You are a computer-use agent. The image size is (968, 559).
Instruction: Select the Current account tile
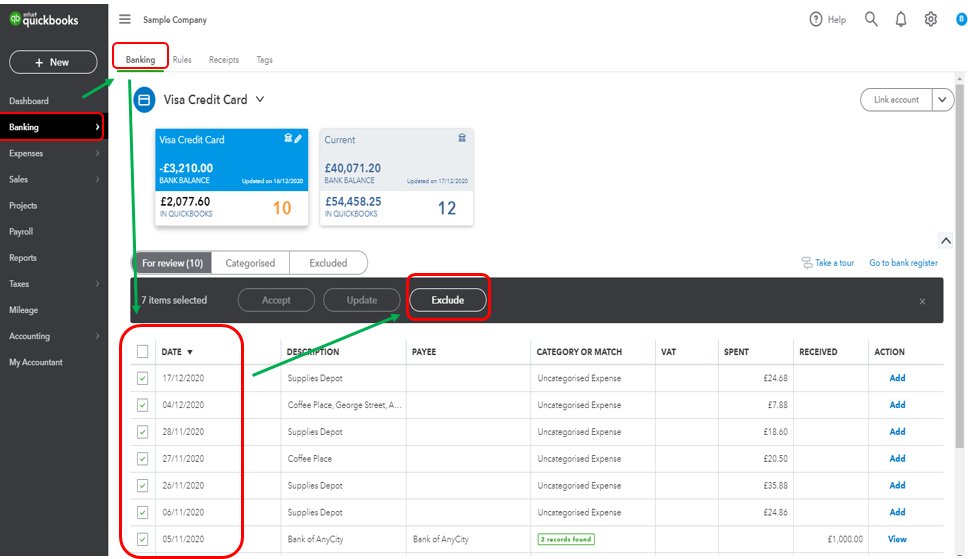click(x=396, y=177)
